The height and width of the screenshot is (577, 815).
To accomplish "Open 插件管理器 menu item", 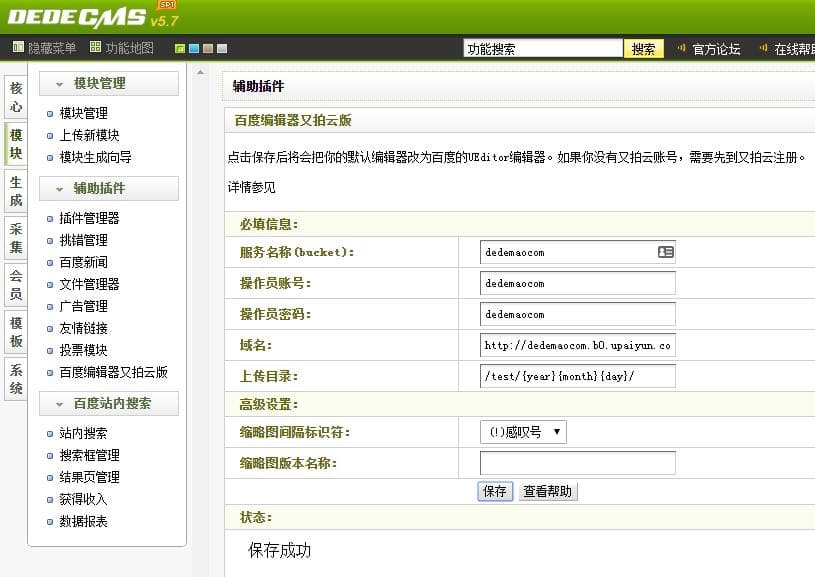I will click(x=89, y=218).
